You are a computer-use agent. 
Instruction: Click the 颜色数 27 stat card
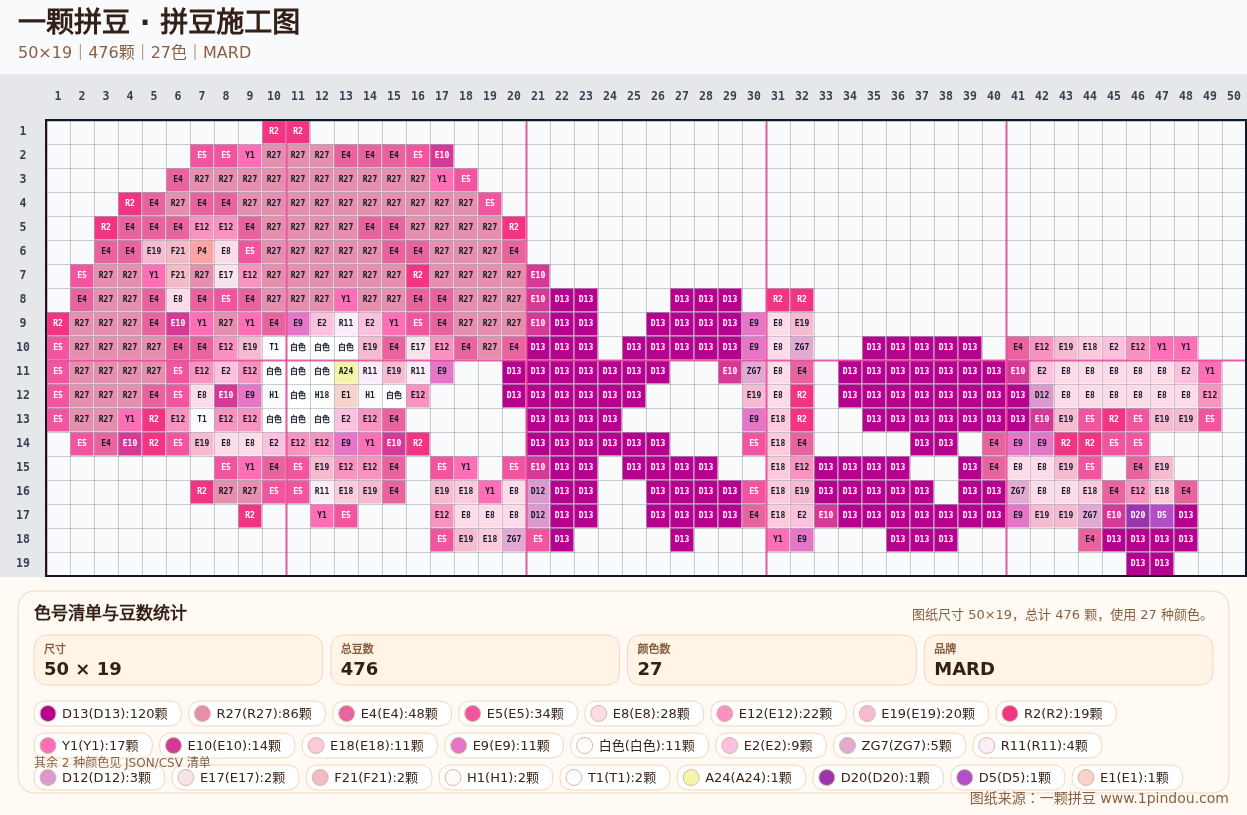(x=772, y=660)
